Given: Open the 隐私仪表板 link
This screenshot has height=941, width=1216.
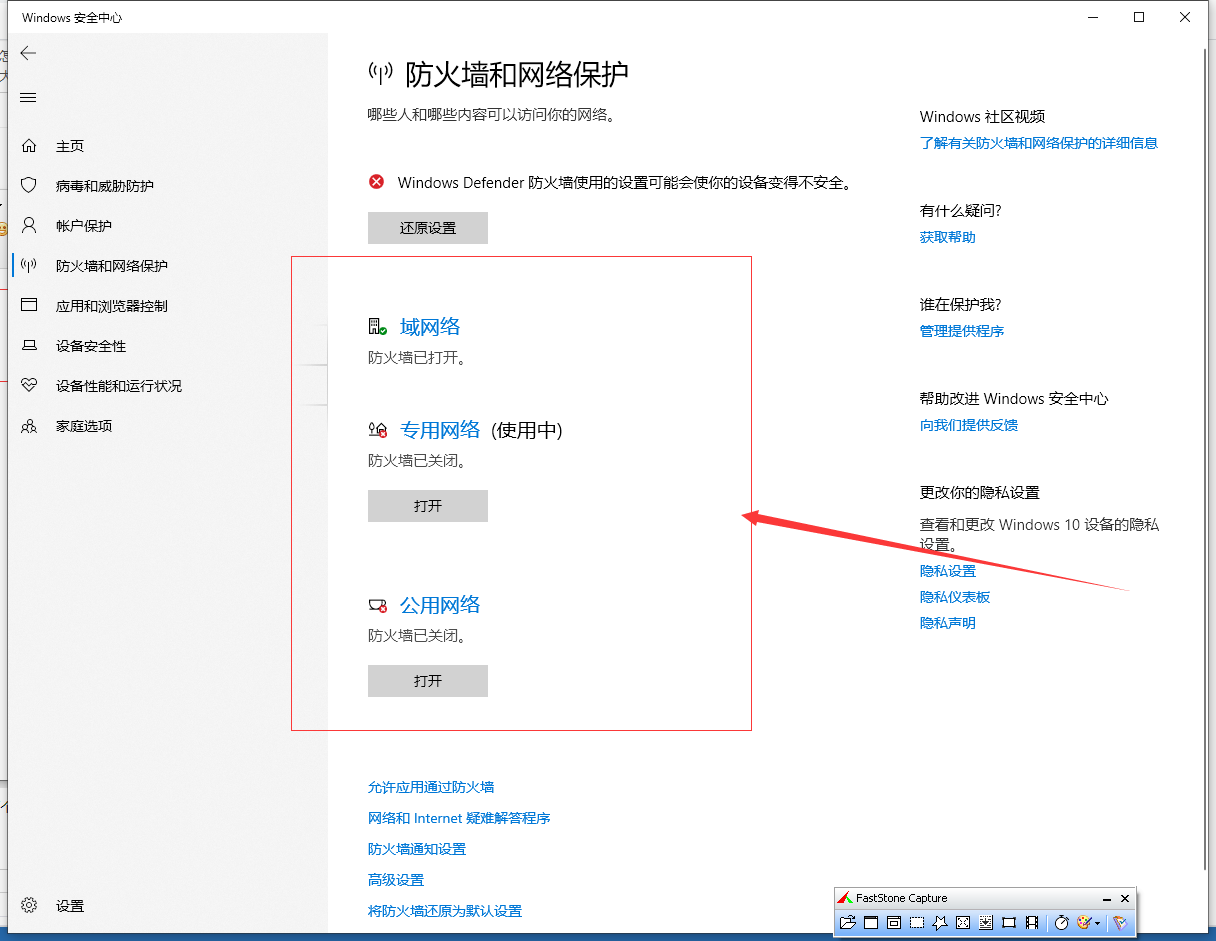Looking at the screenshot, I should (x=955, y=597).
